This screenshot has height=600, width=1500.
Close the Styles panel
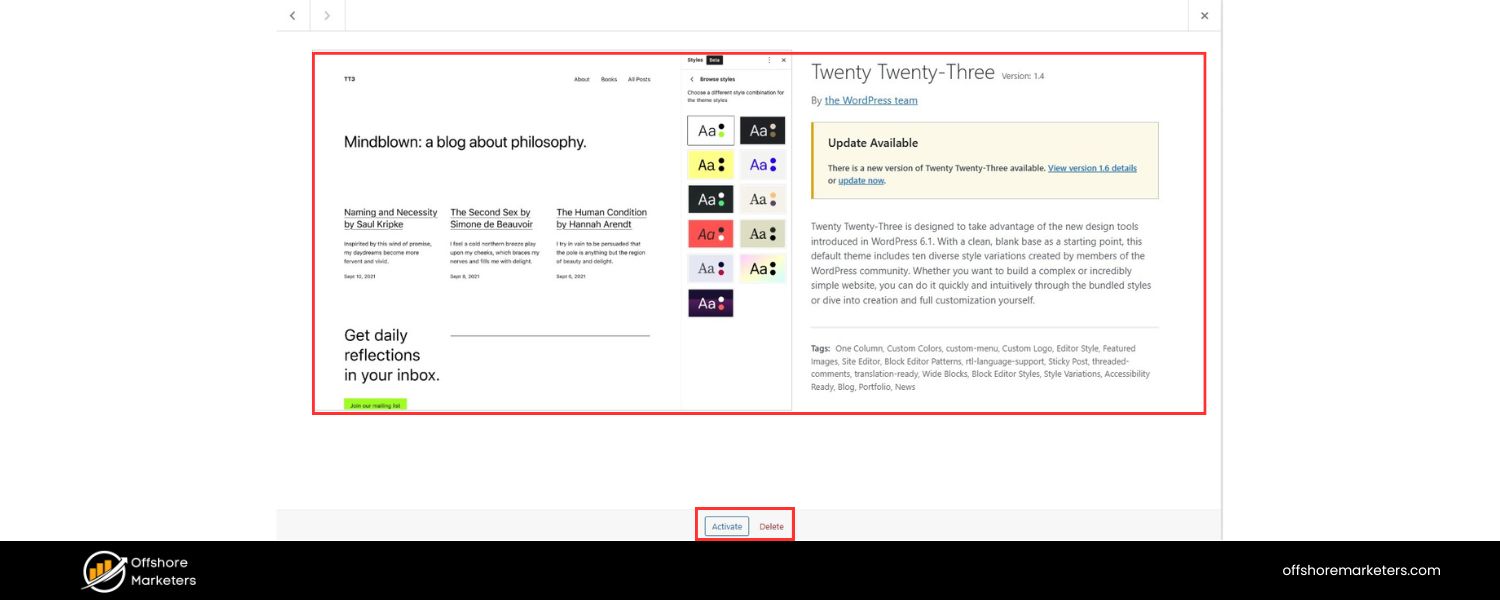coord(784,60)
